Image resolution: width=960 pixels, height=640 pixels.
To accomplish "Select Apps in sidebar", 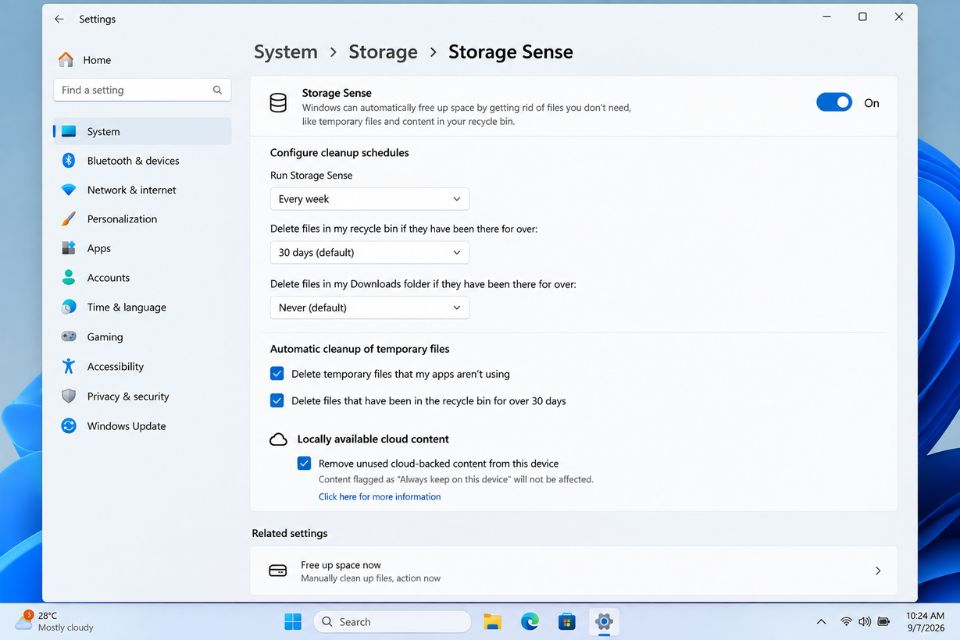I will [x=142, y=248].
